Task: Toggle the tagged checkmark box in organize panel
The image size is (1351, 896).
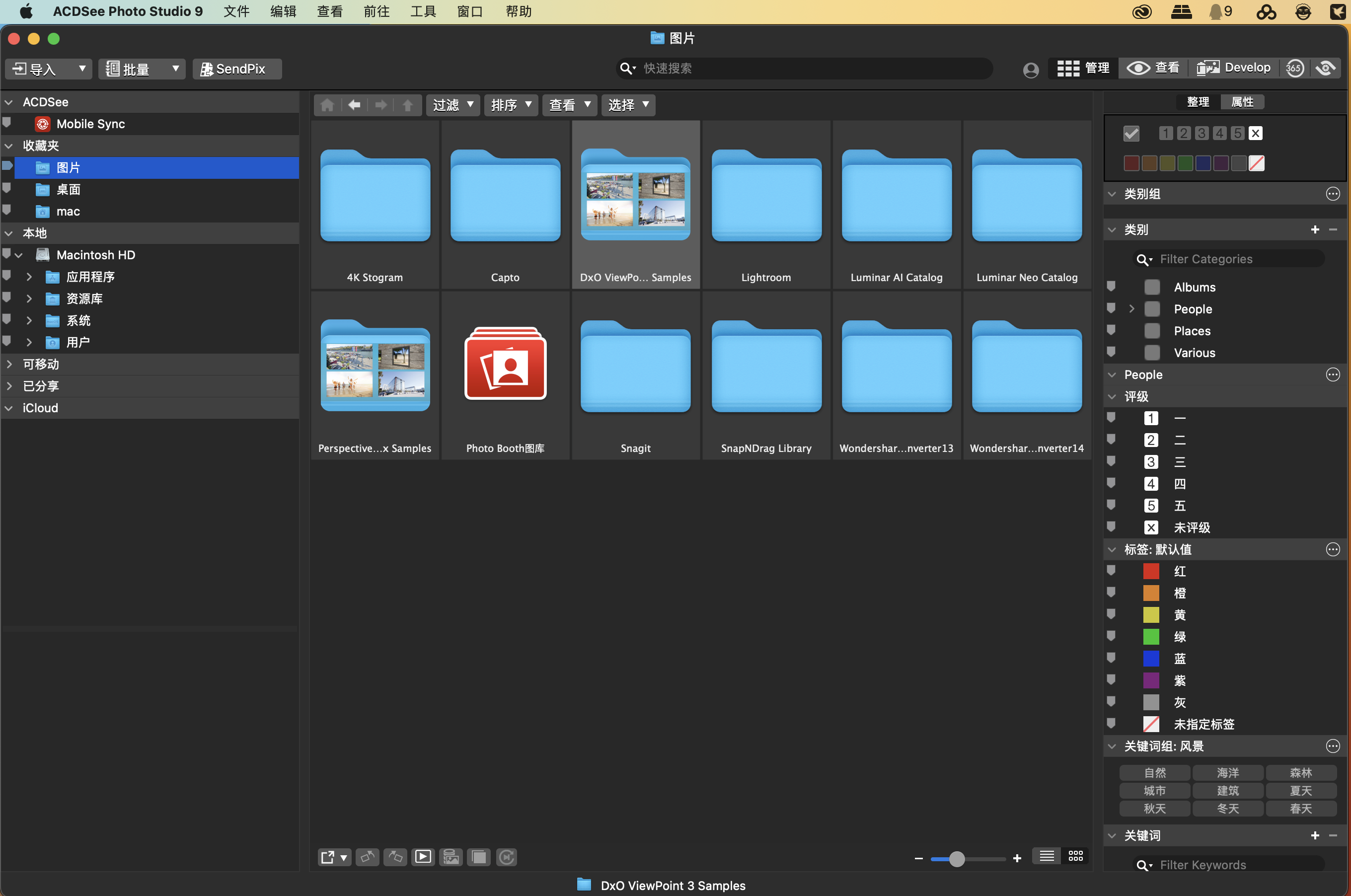Action: click(x=1131, y=134)
